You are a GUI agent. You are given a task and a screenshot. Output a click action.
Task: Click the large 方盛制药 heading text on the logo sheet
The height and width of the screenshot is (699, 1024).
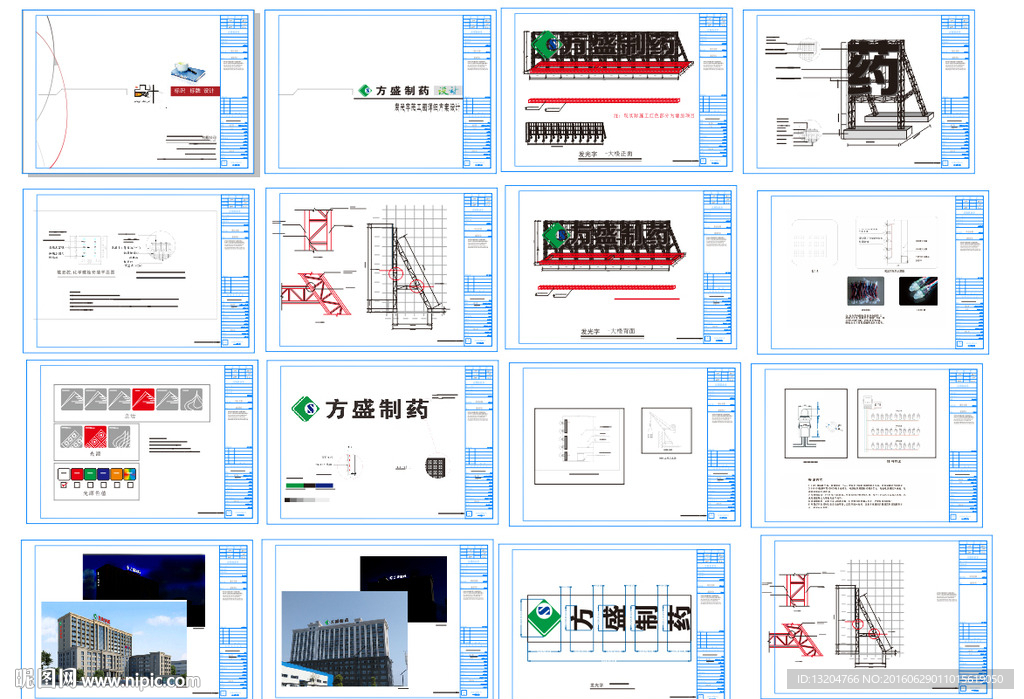[377, 409]
